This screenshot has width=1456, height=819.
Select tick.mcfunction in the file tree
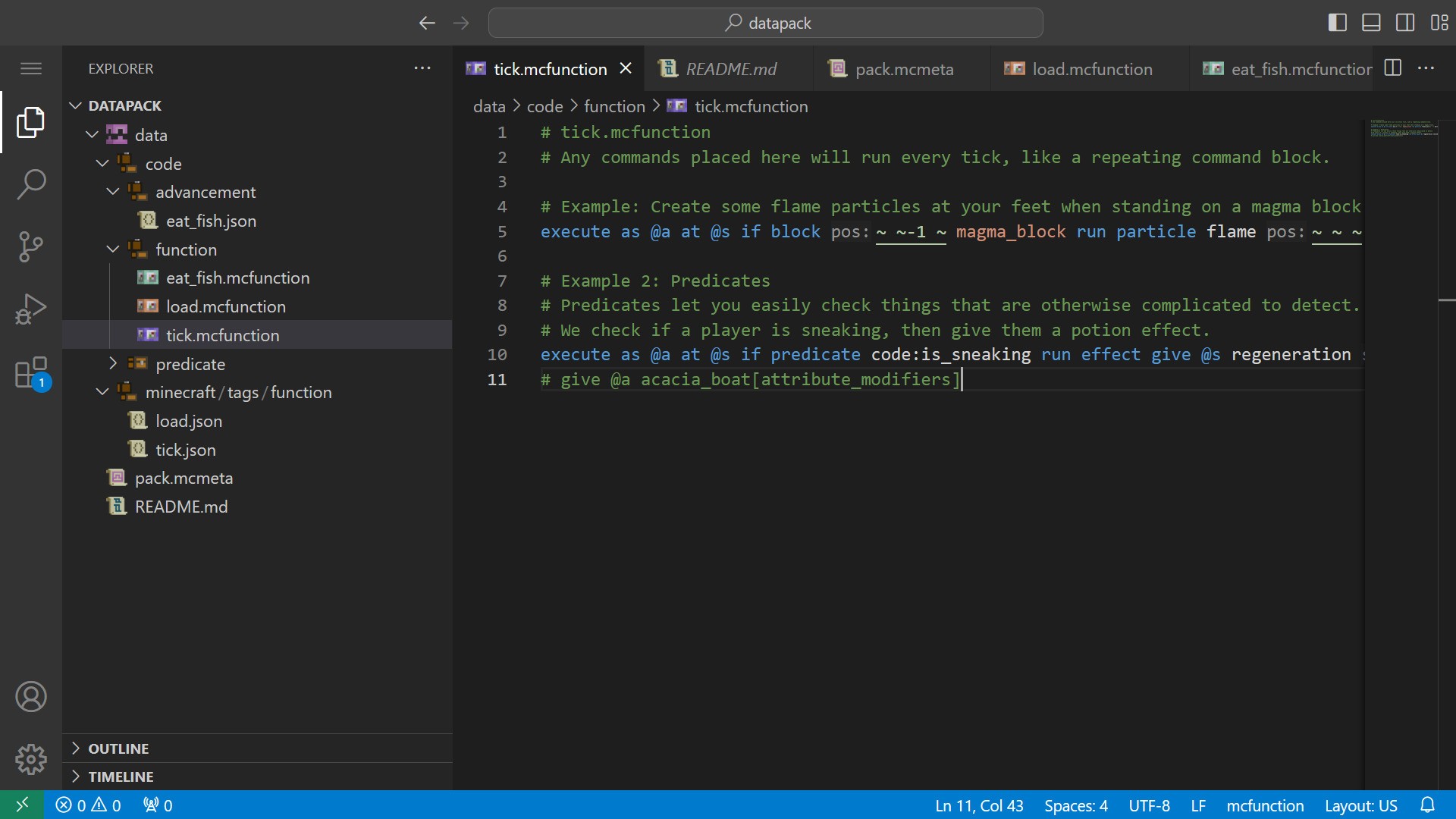(257, 335)
